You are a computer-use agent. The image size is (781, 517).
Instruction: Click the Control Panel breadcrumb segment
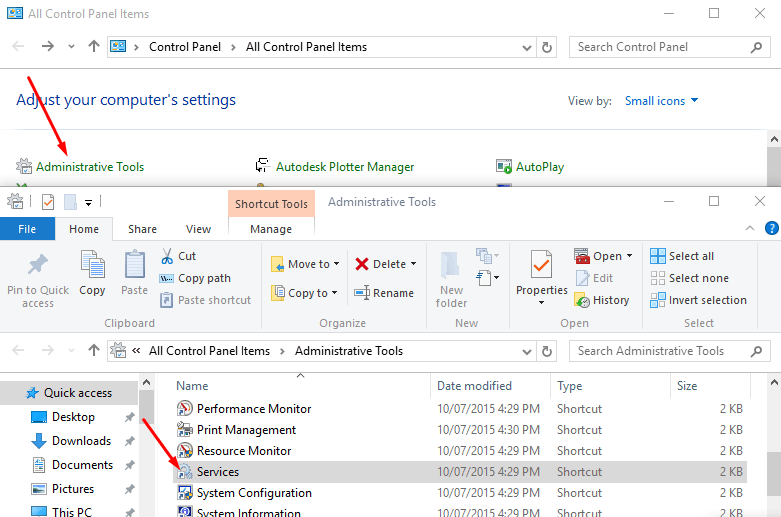click(185, 47)
